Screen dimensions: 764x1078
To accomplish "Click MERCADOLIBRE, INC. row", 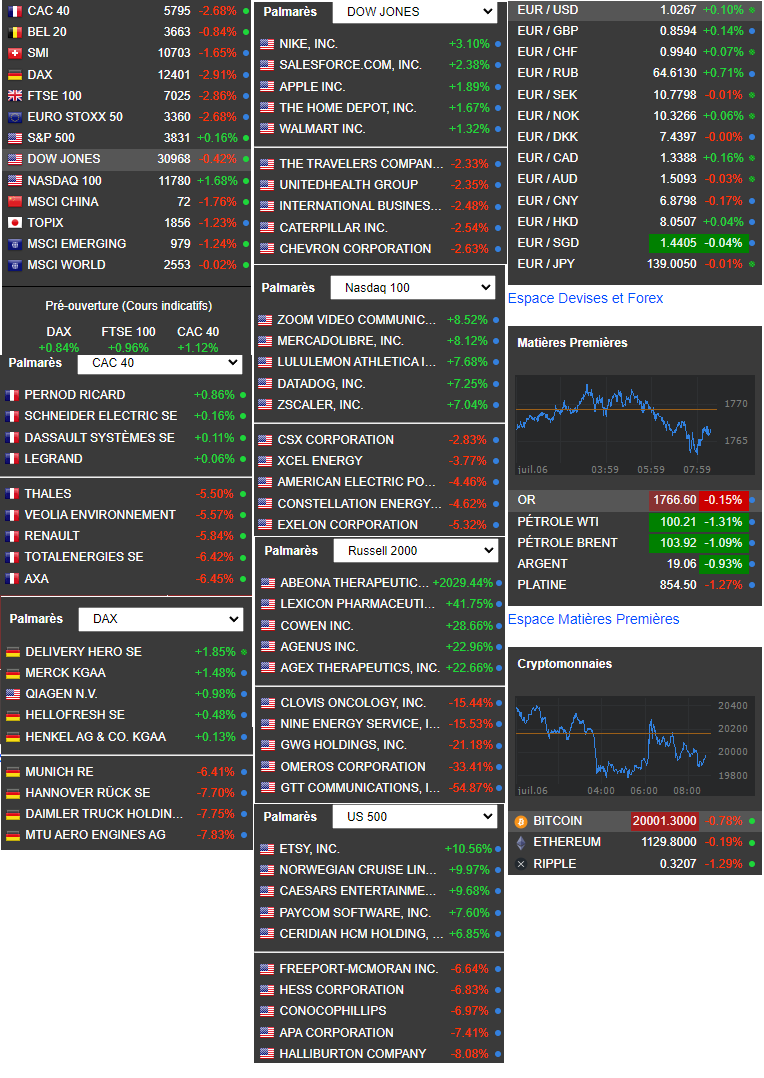I will (x=379, y=341).
